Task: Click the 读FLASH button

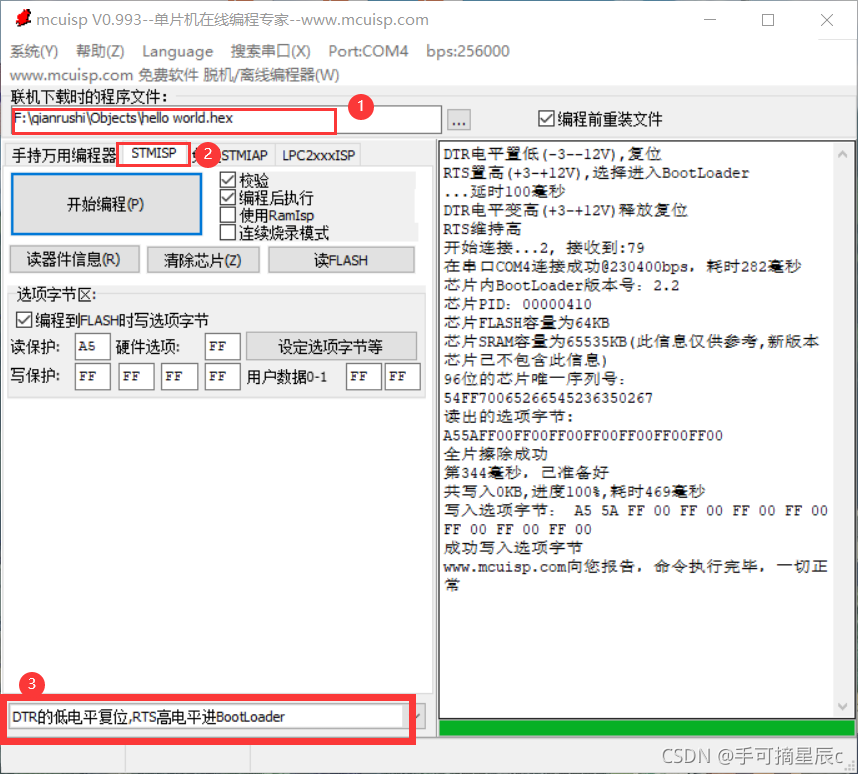Action: [341, 259]
